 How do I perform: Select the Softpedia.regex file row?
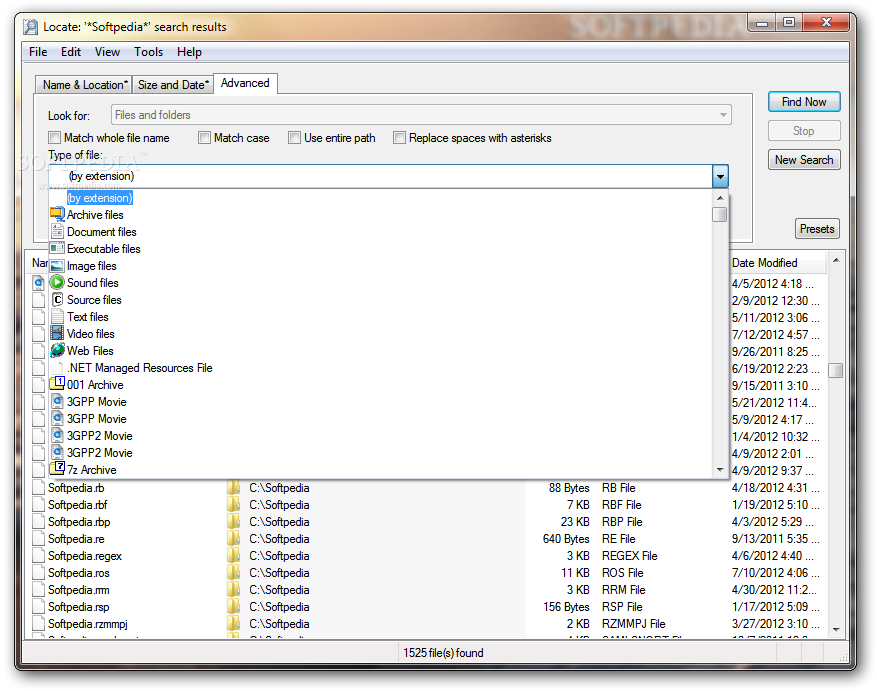coord(428,556)
